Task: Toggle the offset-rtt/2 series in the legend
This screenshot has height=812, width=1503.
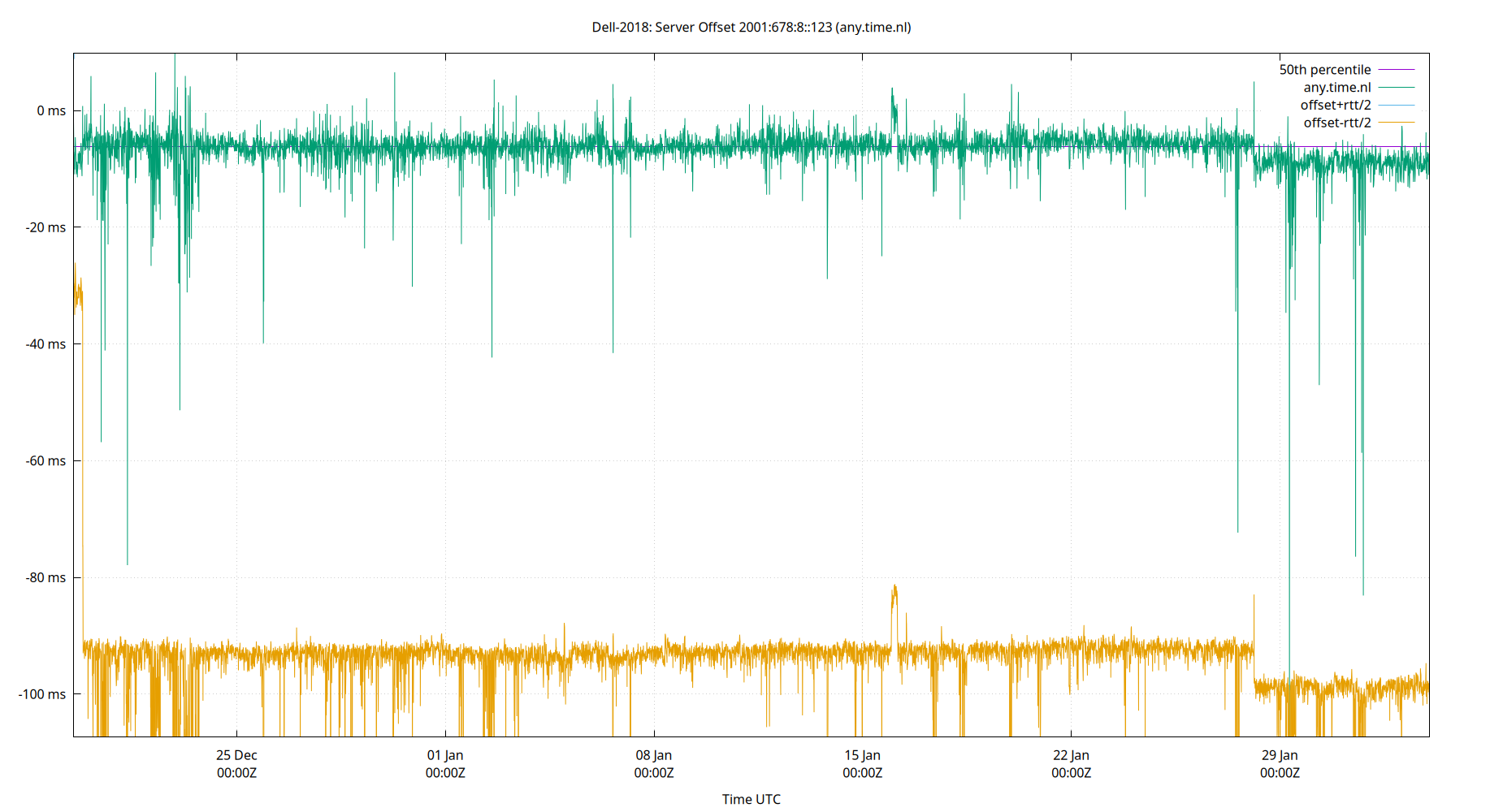Action: (x=1336, y=122)
